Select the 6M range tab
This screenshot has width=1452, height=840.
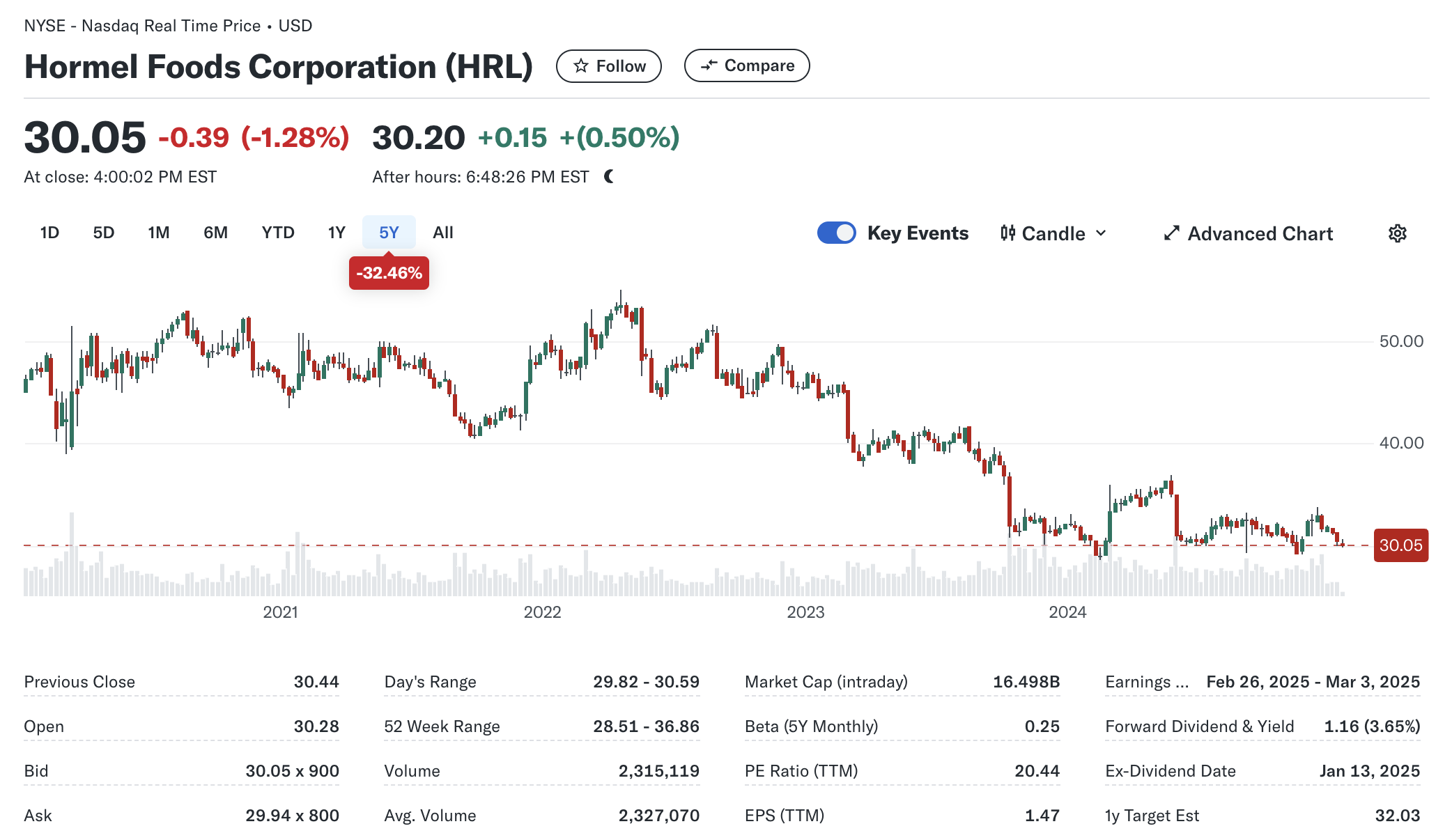[x=215, y=233]
